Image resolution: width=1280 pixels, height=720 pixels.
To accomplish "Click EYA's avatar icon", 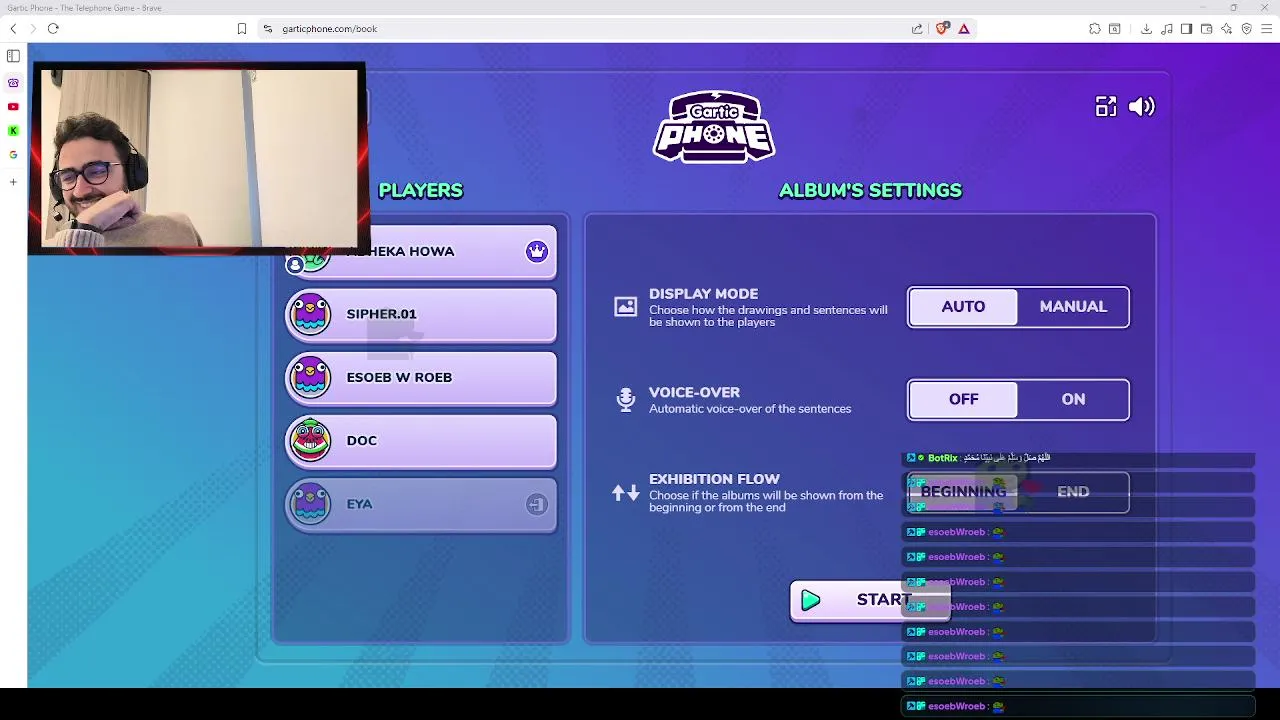I will coord(310,504).
